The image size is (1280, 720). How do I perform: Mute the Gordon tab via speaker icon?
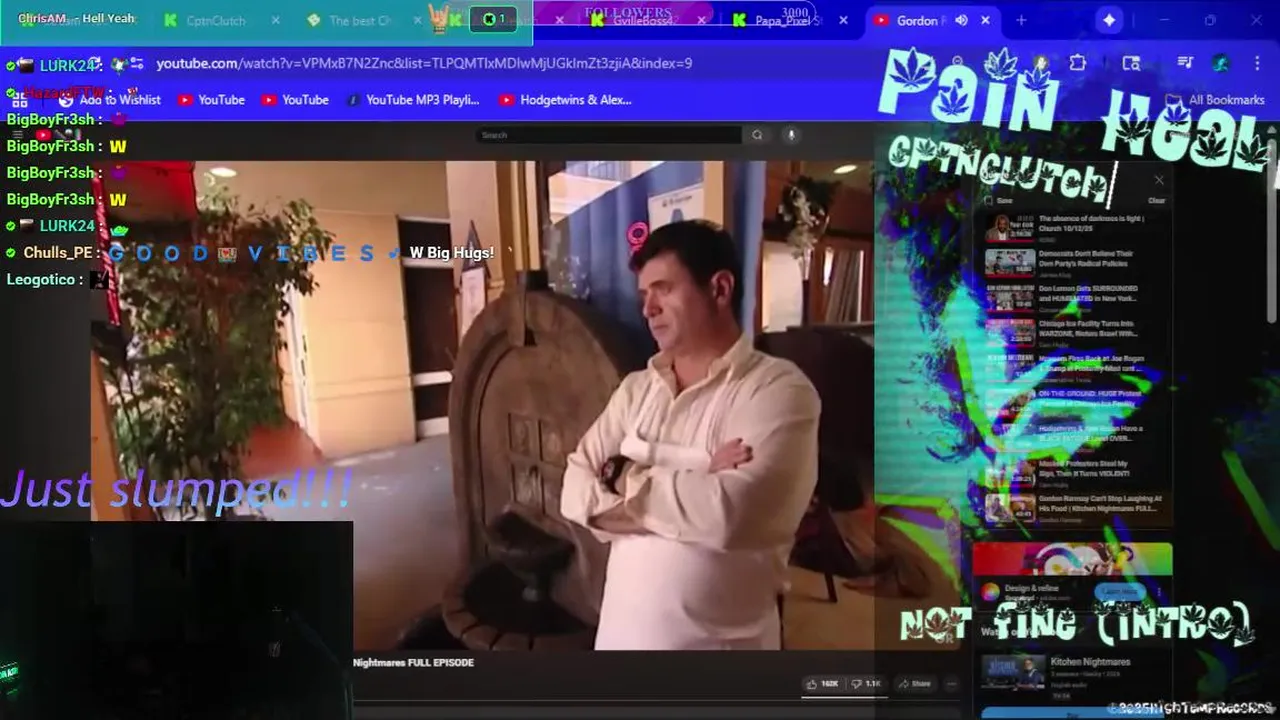click(961, 20)
